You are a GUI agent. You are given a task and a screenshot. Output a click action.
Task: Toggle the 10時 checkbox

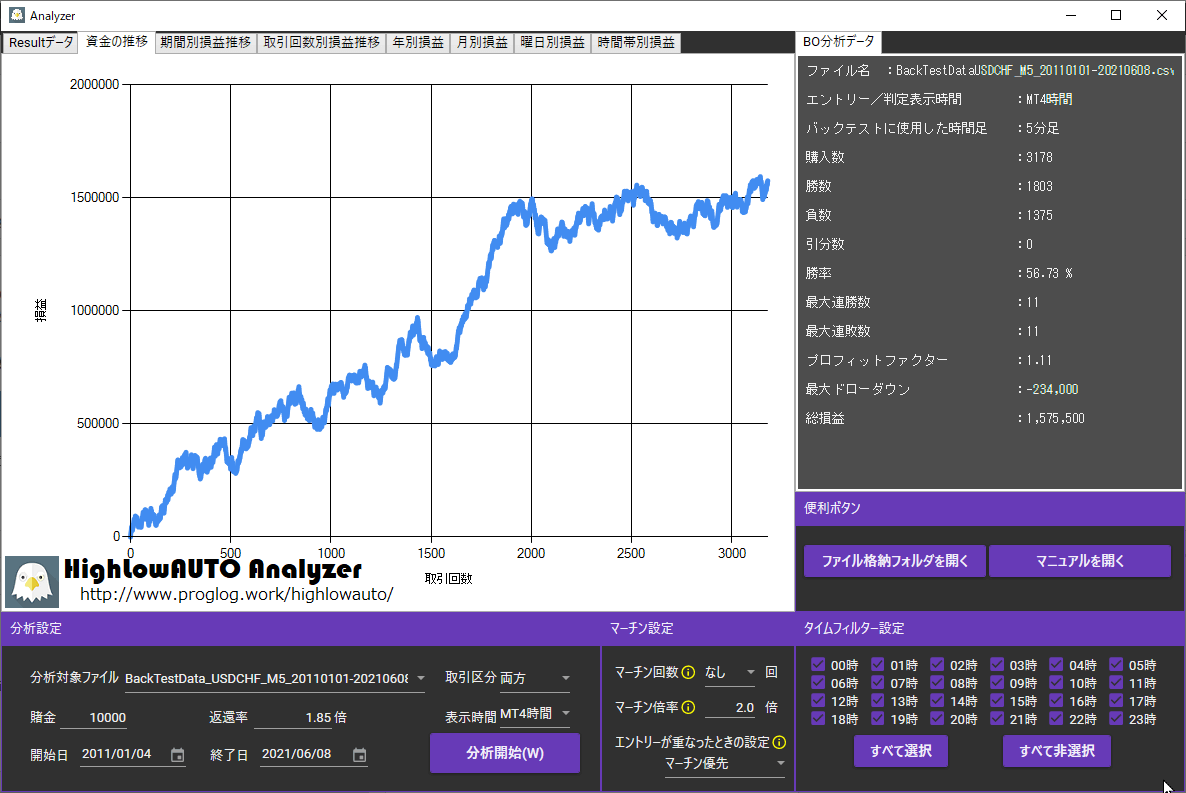point(1056,683)
